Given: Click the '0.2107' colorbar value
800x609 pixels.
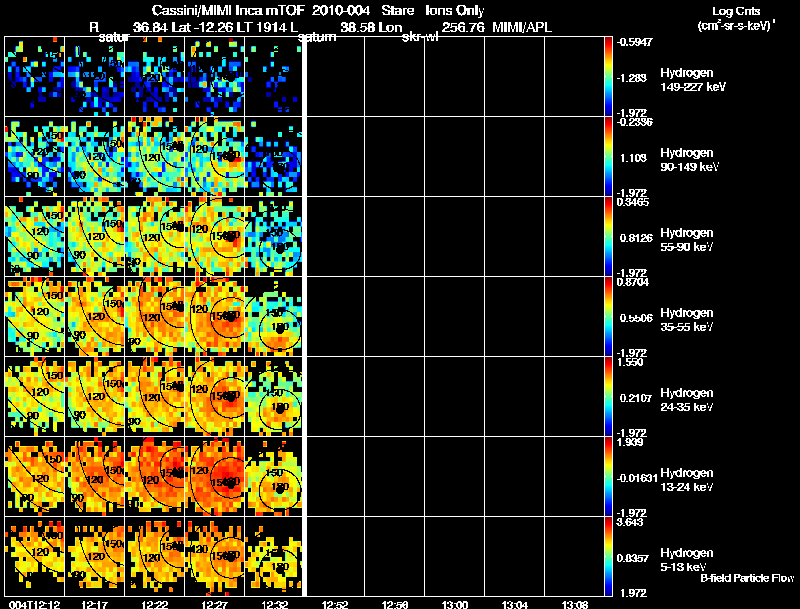Looking at the screenshot, I should (x=635, y=398).
